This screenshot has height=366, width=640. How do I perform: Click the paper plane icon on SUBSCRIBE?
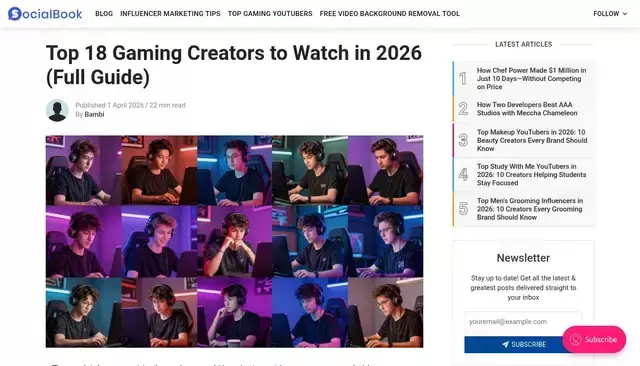click(505, 344)
